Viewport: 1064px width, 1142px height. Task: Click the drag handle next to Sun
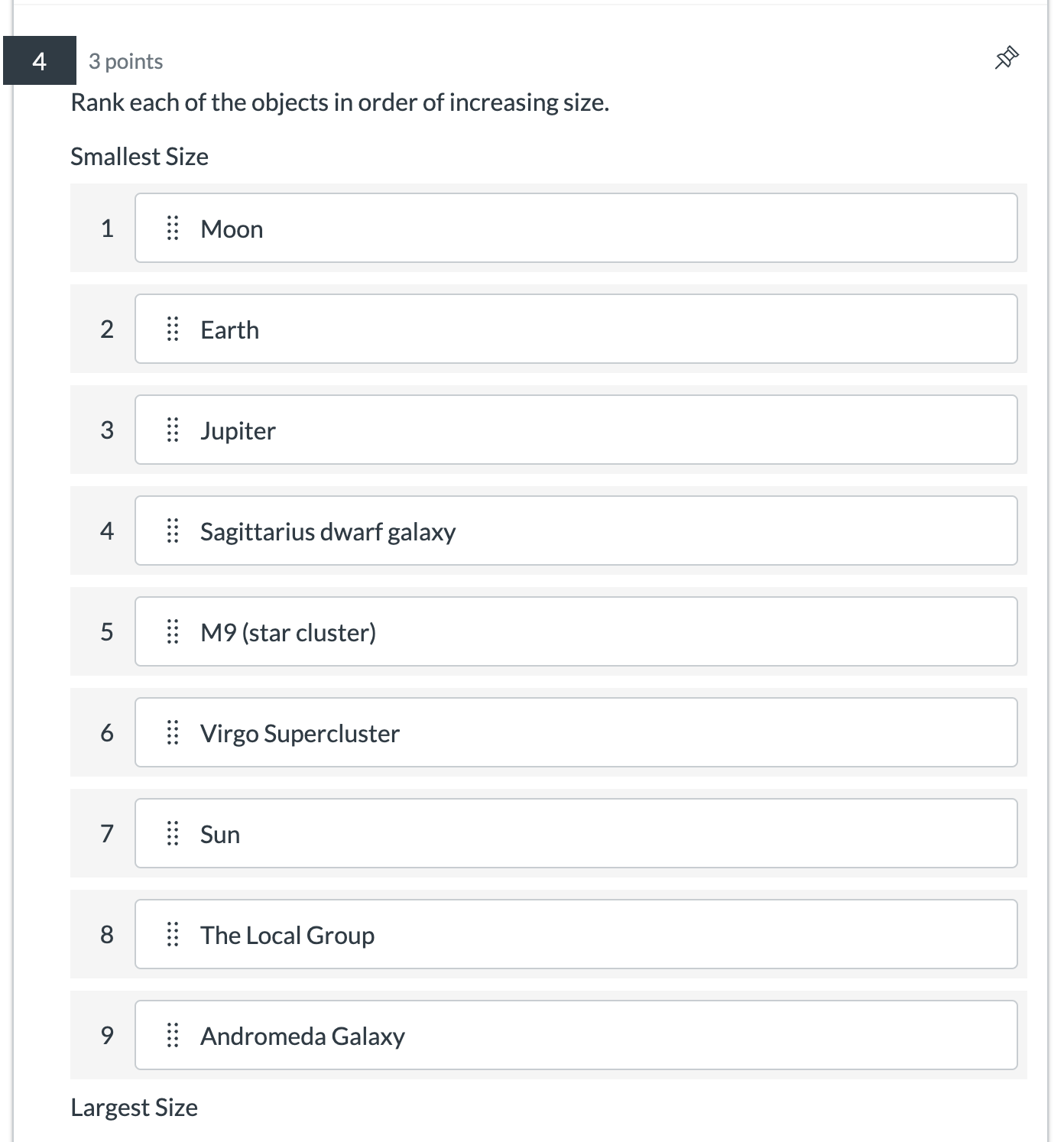(x=172, y=833)
